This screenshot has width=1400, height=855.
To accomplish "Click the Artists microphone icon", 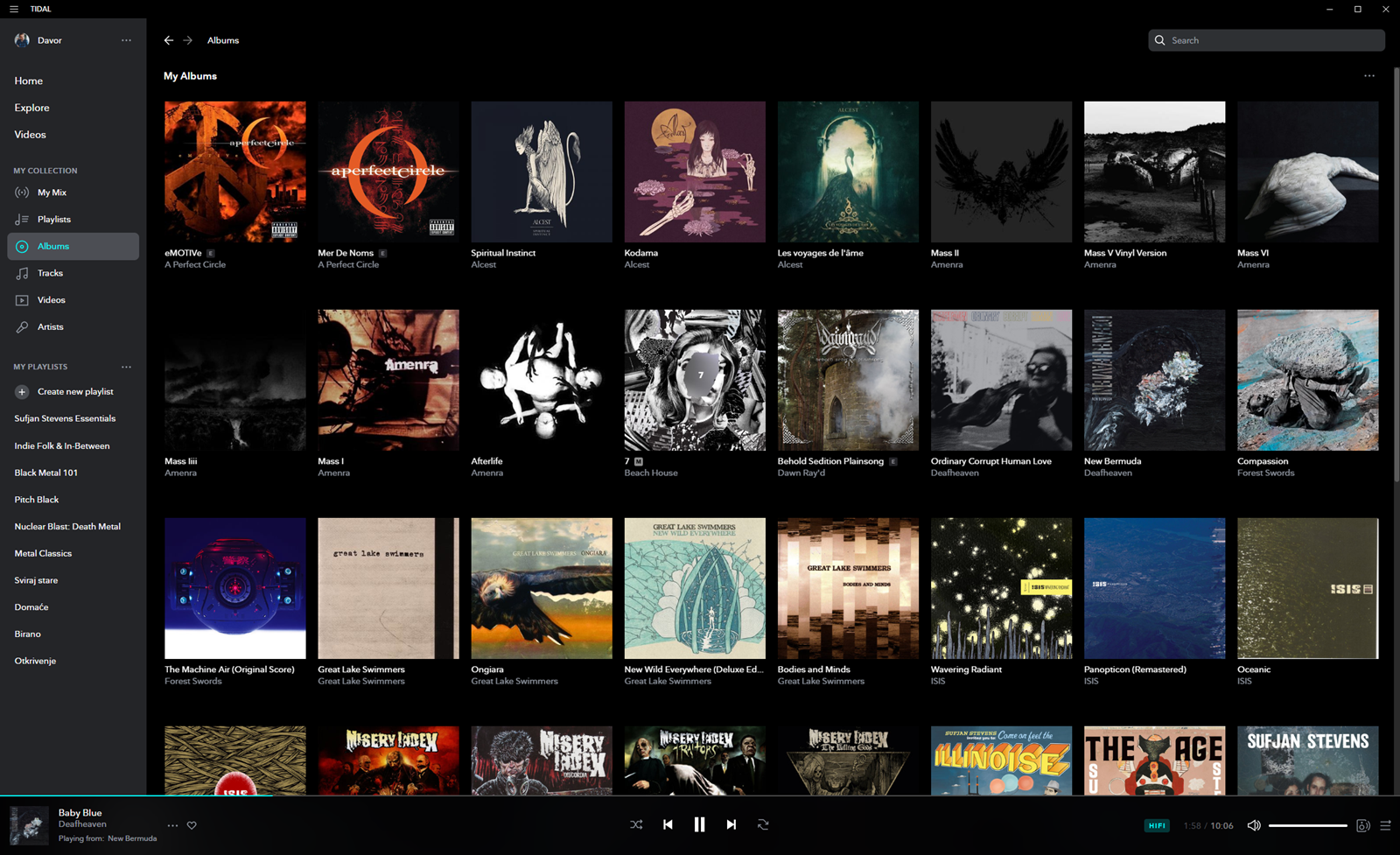I will (22, 327).
